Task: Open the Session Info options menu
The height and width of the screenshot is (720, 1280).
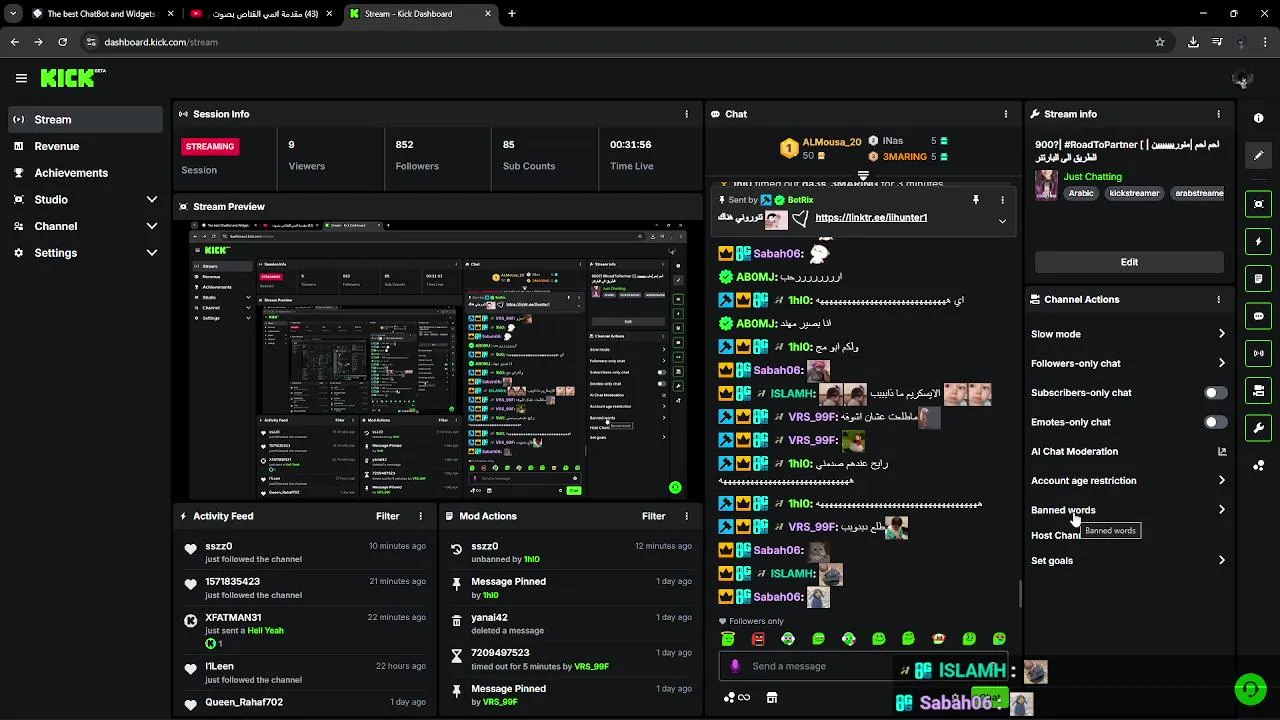Action: point(686,114)
